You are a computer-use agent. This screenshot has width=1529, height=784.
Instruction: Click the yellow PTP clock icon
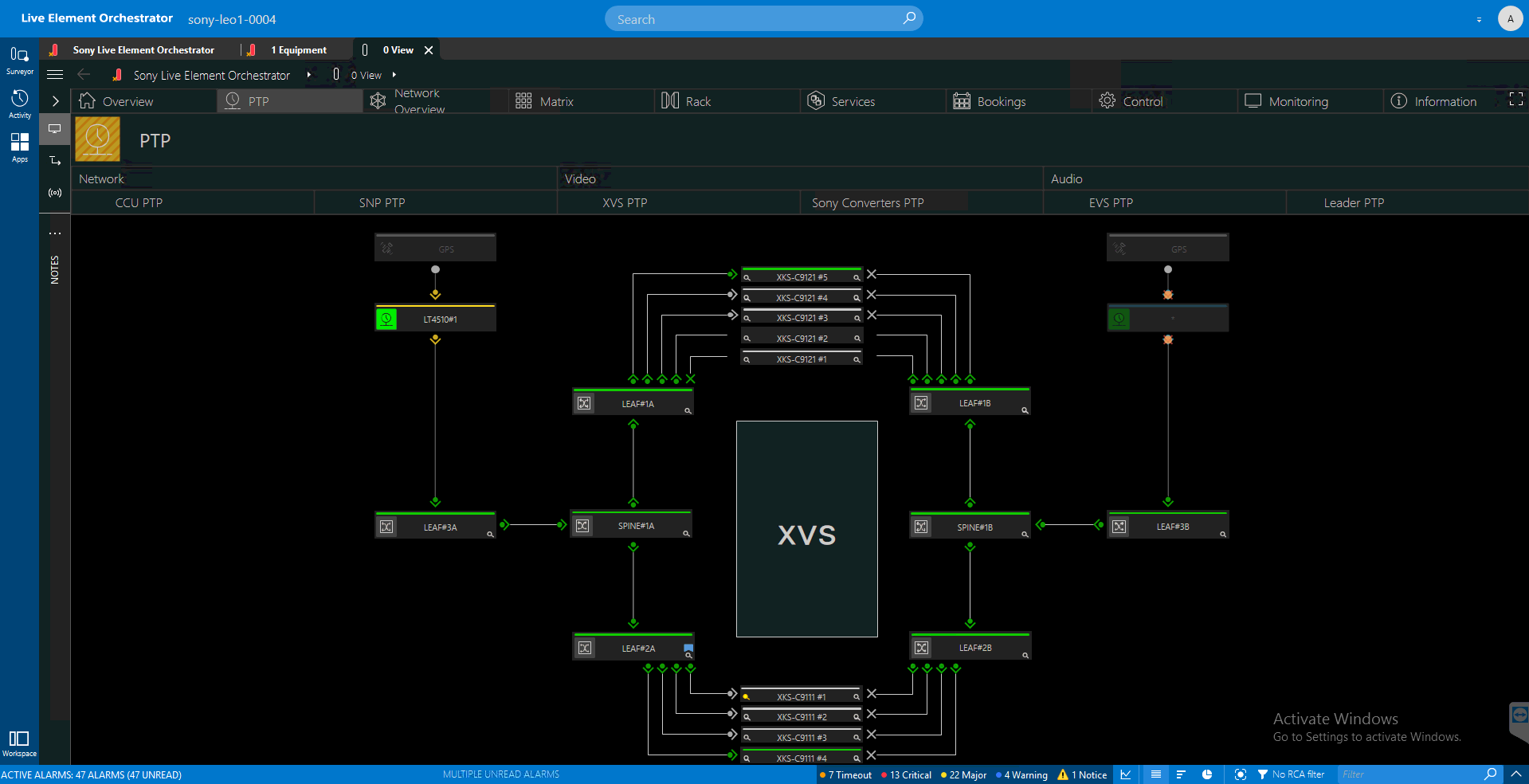click(x=97, y=139)
